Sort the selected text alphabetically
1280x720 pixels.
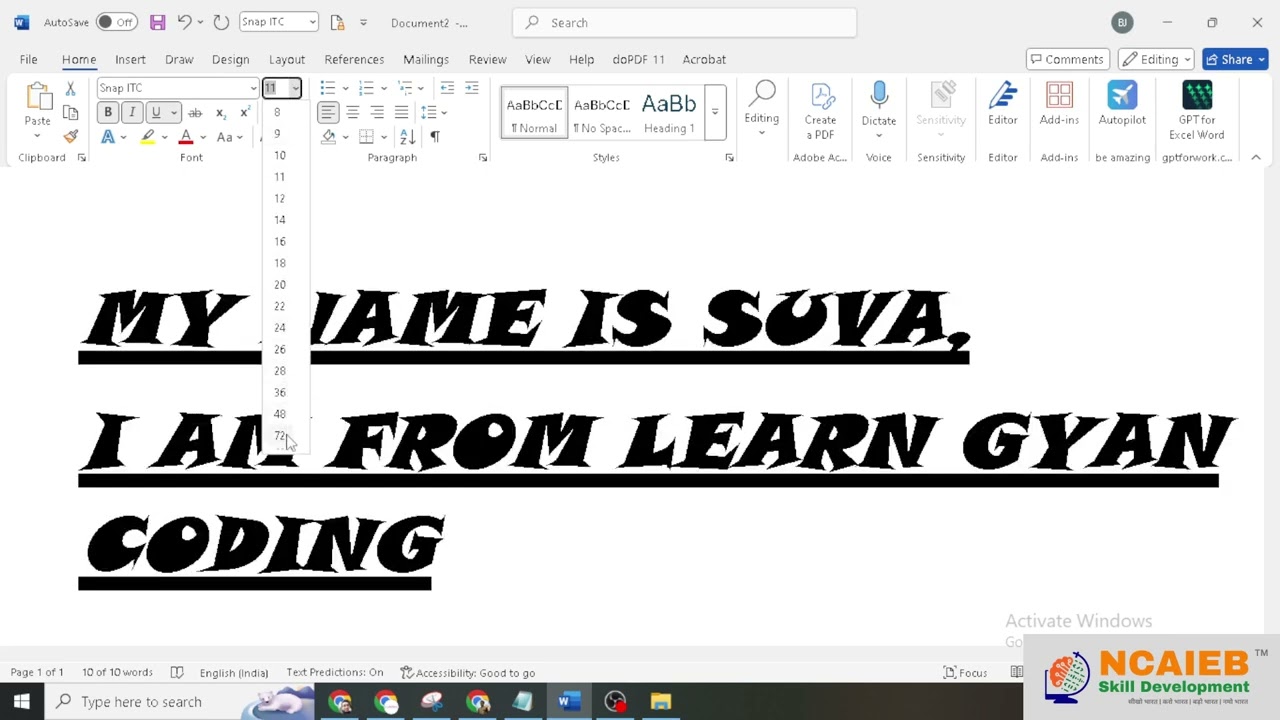407,136
